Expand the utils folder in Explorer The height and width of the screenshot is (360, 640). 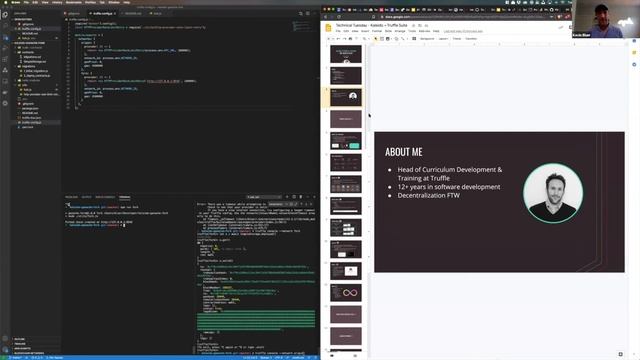coord(25,85)
